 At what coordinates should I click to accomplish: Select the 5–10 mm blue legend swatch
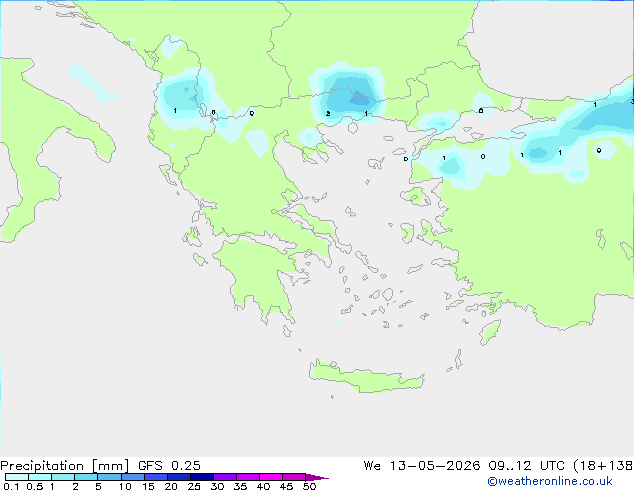click(109, 477)
